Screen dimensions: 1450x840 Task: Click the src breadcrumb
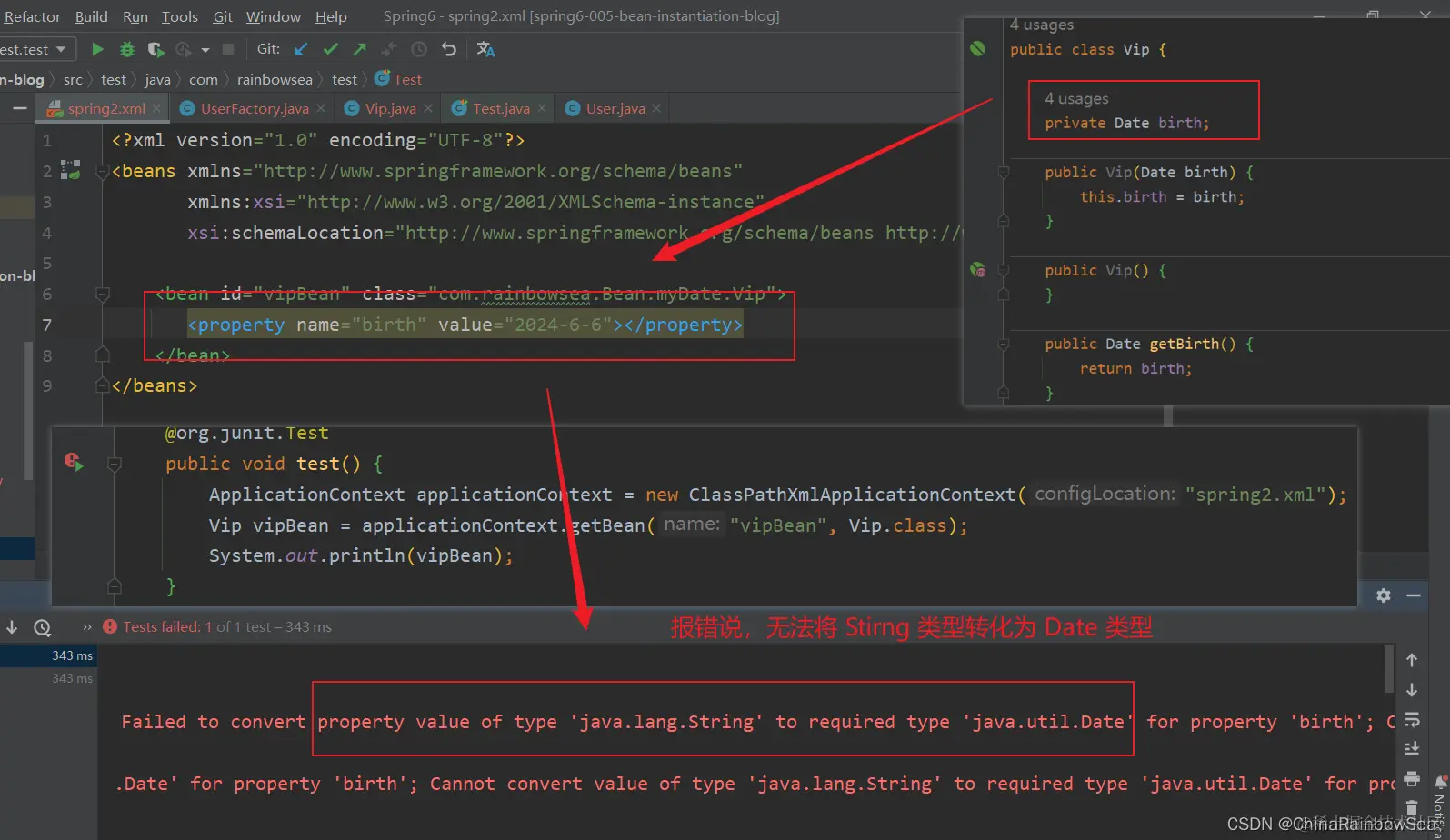point(73,79)
